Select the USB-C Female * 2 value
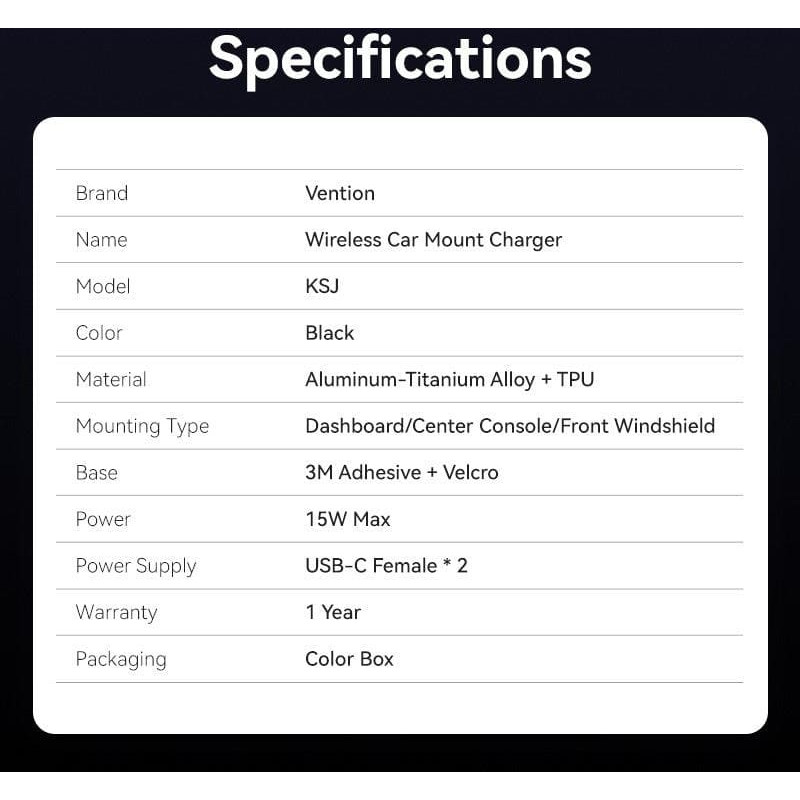Viewport: 800px width, 800px height. pos(386,566)
